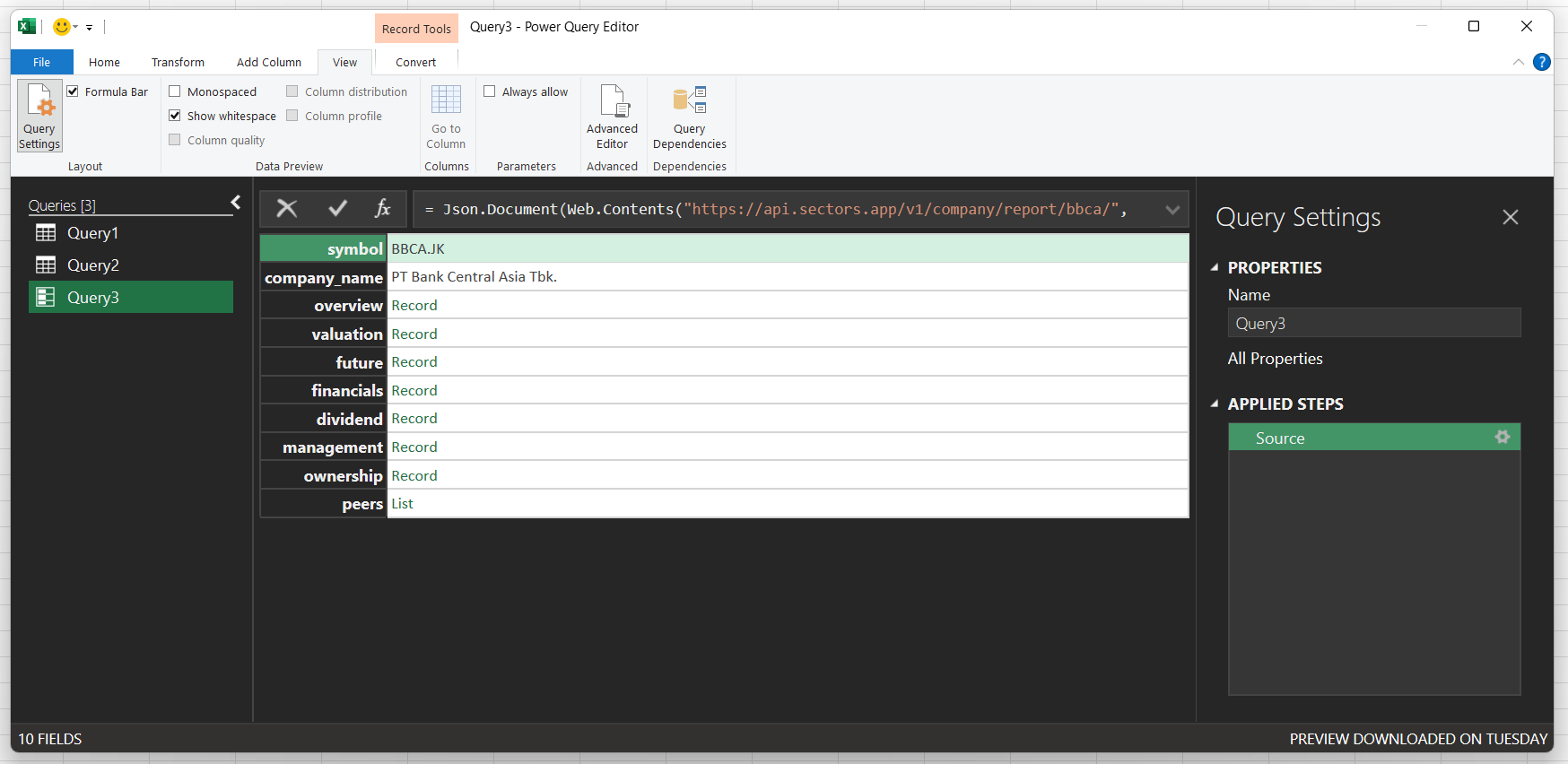The image size is (1568, 764).
Task: Click the Query1 table icon
Action: (46, 233)
